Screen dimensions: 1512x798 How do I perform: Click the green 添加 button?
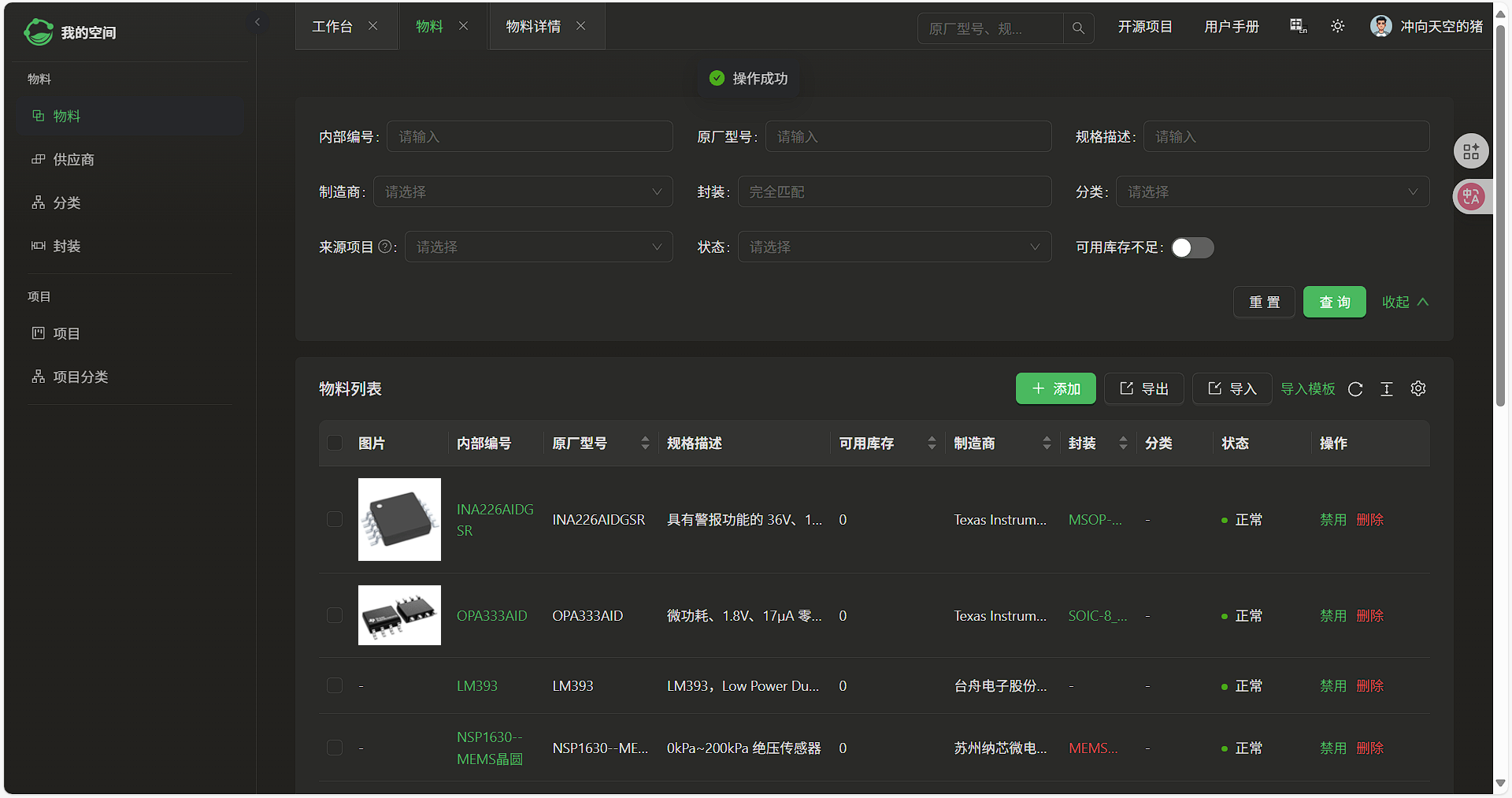tap(1055, 389)
